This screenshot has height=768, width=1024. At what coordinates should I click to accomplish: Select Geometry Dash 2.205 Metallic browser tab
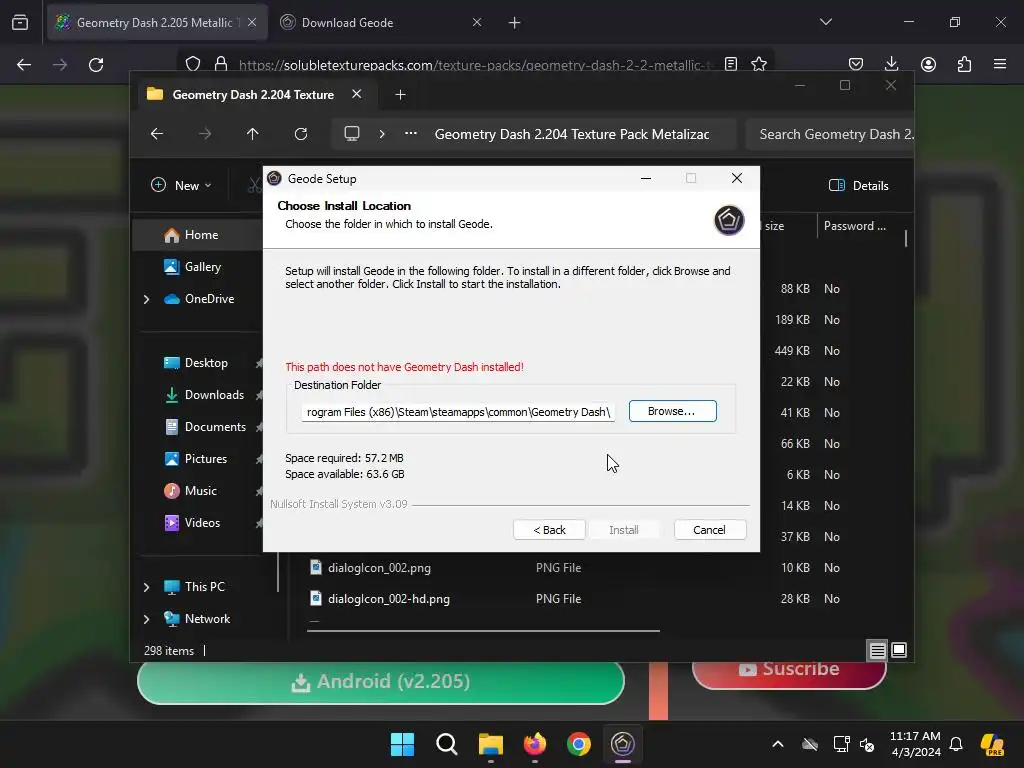point(155,23)
